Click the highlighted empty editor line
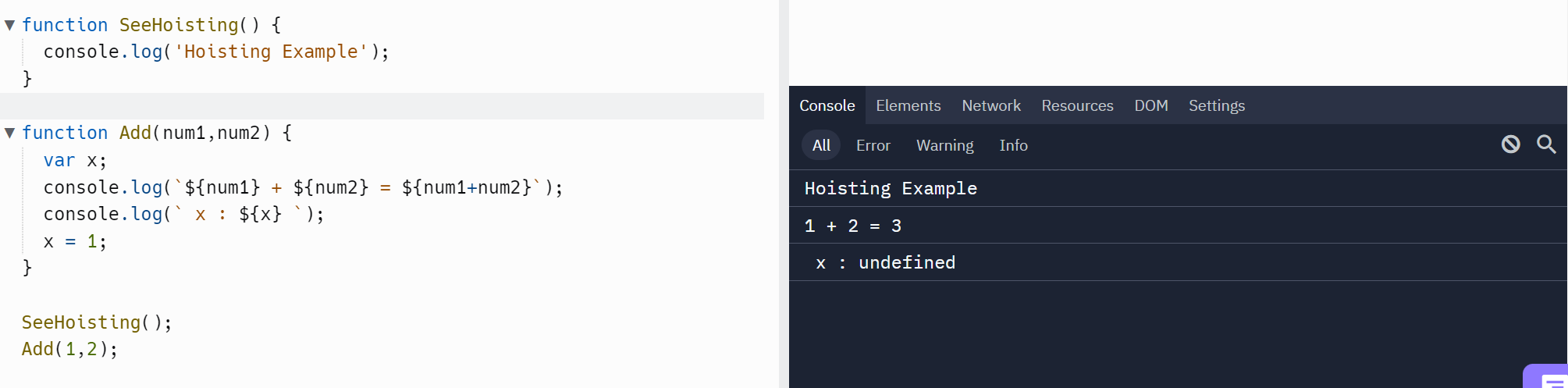Image resolution: width=1568 pixels, height=388 pixels. click(x=382, y=106)
